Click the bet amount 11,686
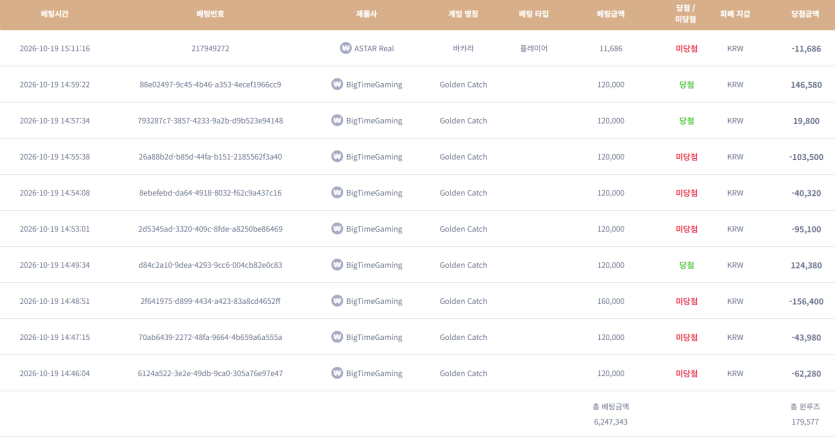The height and width of the screenshot is (437, 835). coord(611,48)
